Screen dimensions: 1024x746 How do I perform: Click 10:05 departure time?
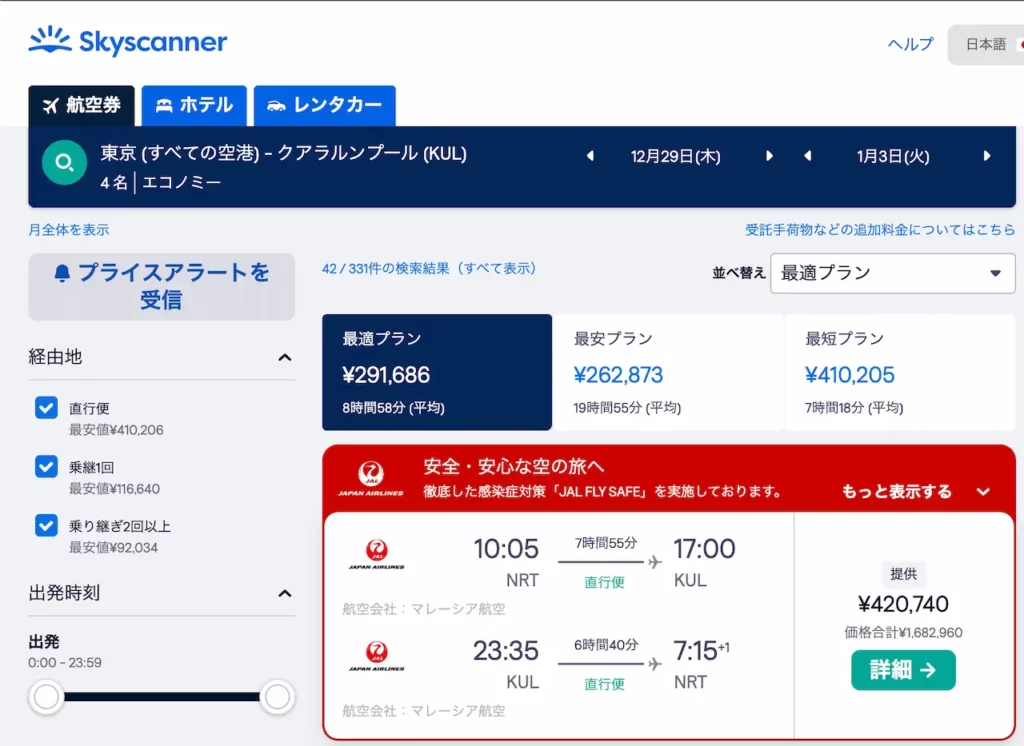pyautogui.click(x=506, y=549)
